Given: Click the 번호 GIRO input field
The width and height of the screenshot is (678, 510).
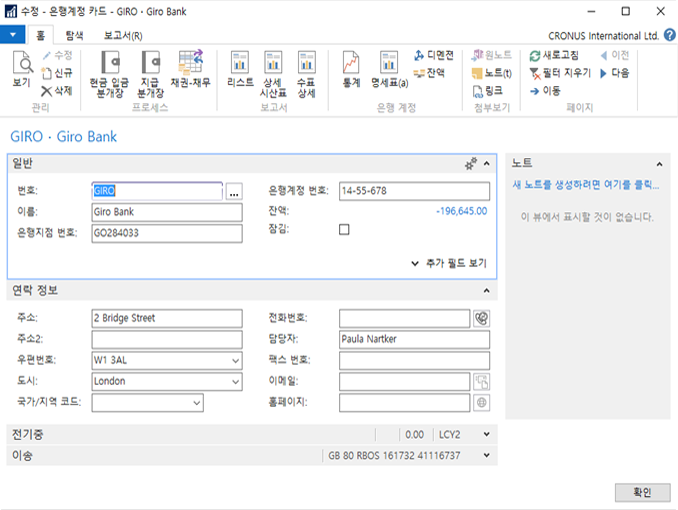Looking at the screenshot, I should coord(157,191).
